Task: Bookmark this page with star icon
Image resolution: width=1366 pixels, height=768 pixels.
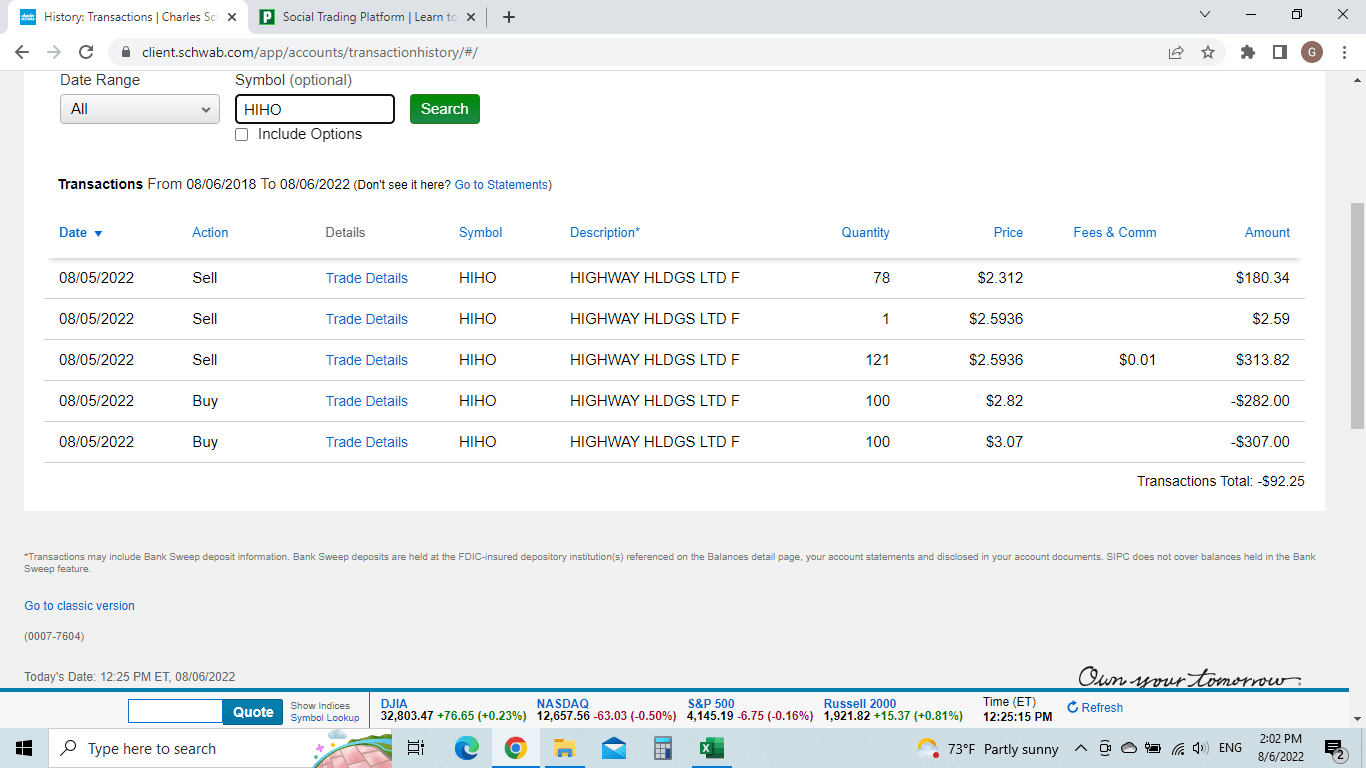Action: point(1208,52)
